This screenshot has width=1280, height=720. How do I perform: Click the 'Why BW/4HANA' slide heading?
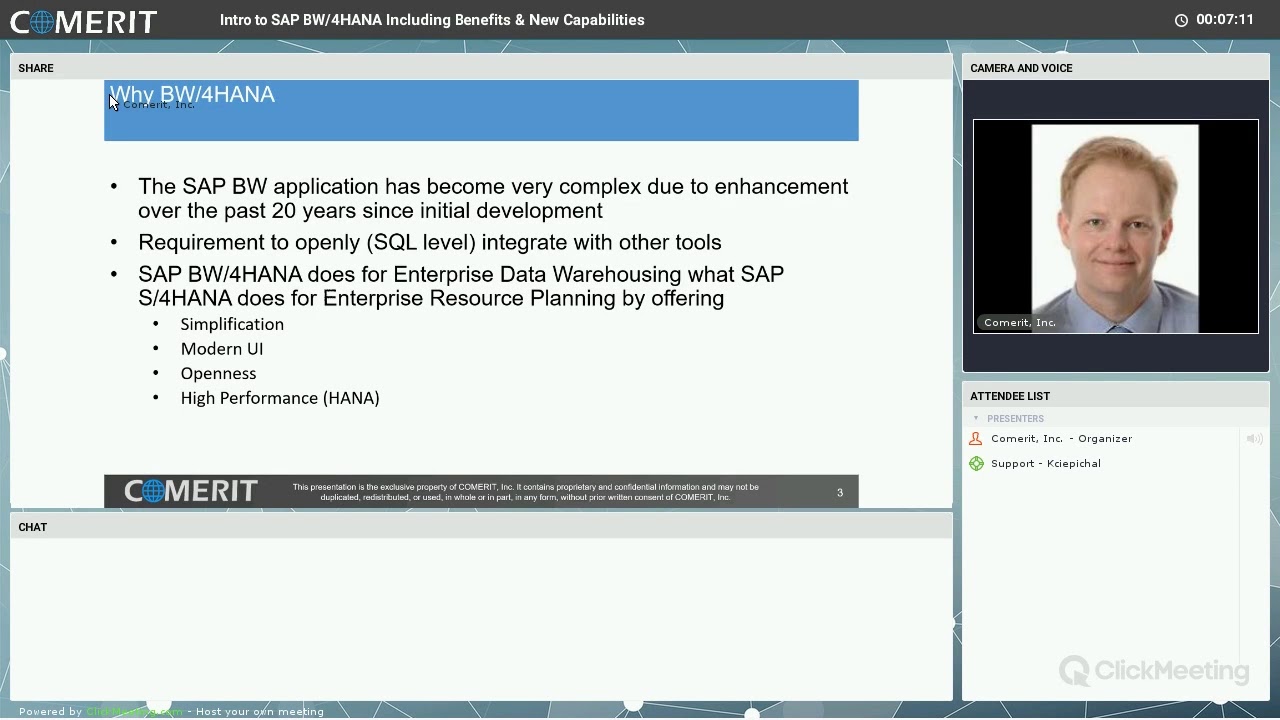coord(192,94)
